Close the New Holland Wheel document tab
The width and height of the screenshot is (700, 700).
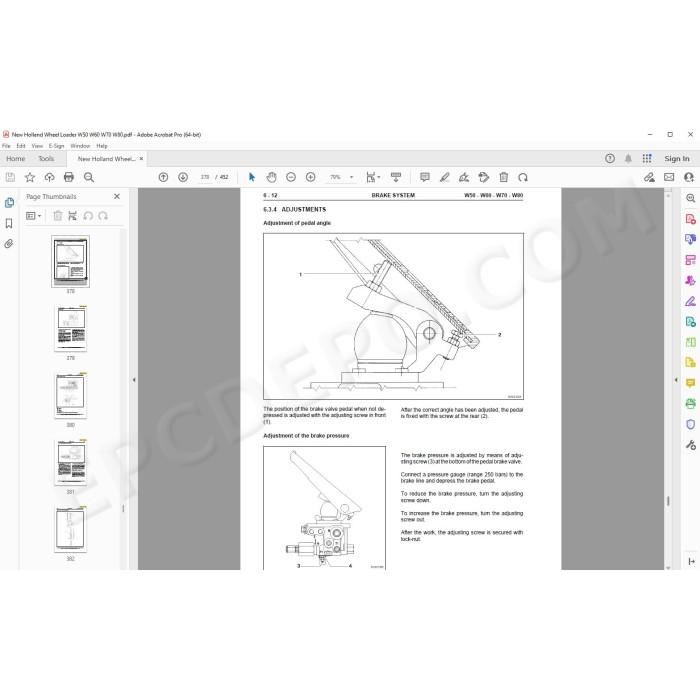click(x=141, y=158)
